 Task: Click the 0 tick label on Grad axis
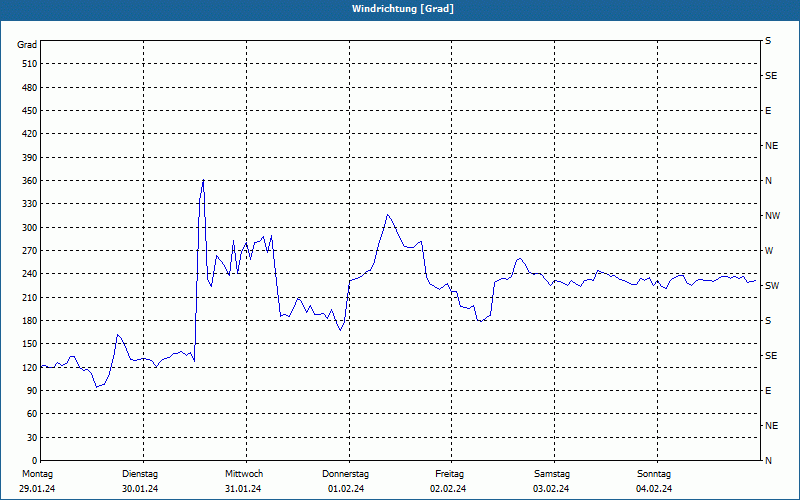tap(34, 461)
